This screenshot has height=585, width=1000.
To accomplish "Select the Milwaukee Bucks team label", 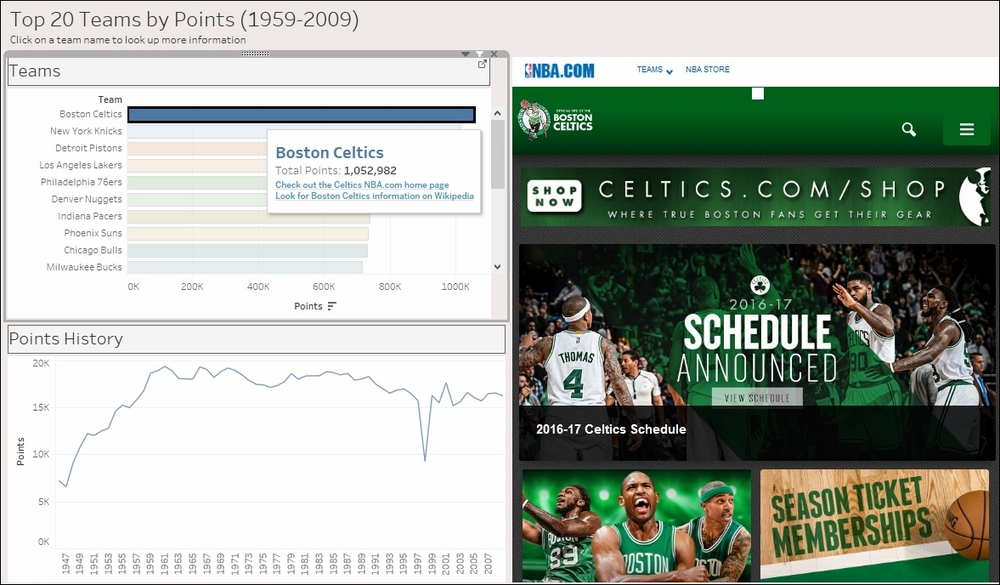I will point(84,267).
